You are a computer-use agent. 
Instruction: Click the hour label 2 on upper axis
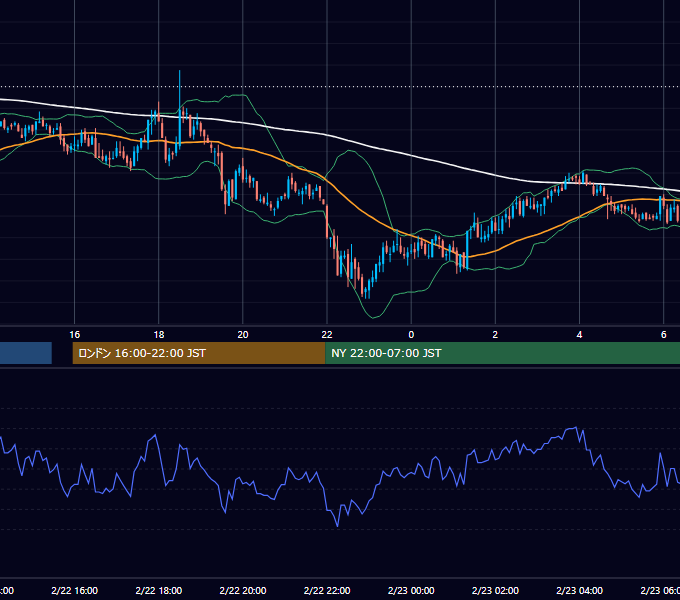(495, 334)
